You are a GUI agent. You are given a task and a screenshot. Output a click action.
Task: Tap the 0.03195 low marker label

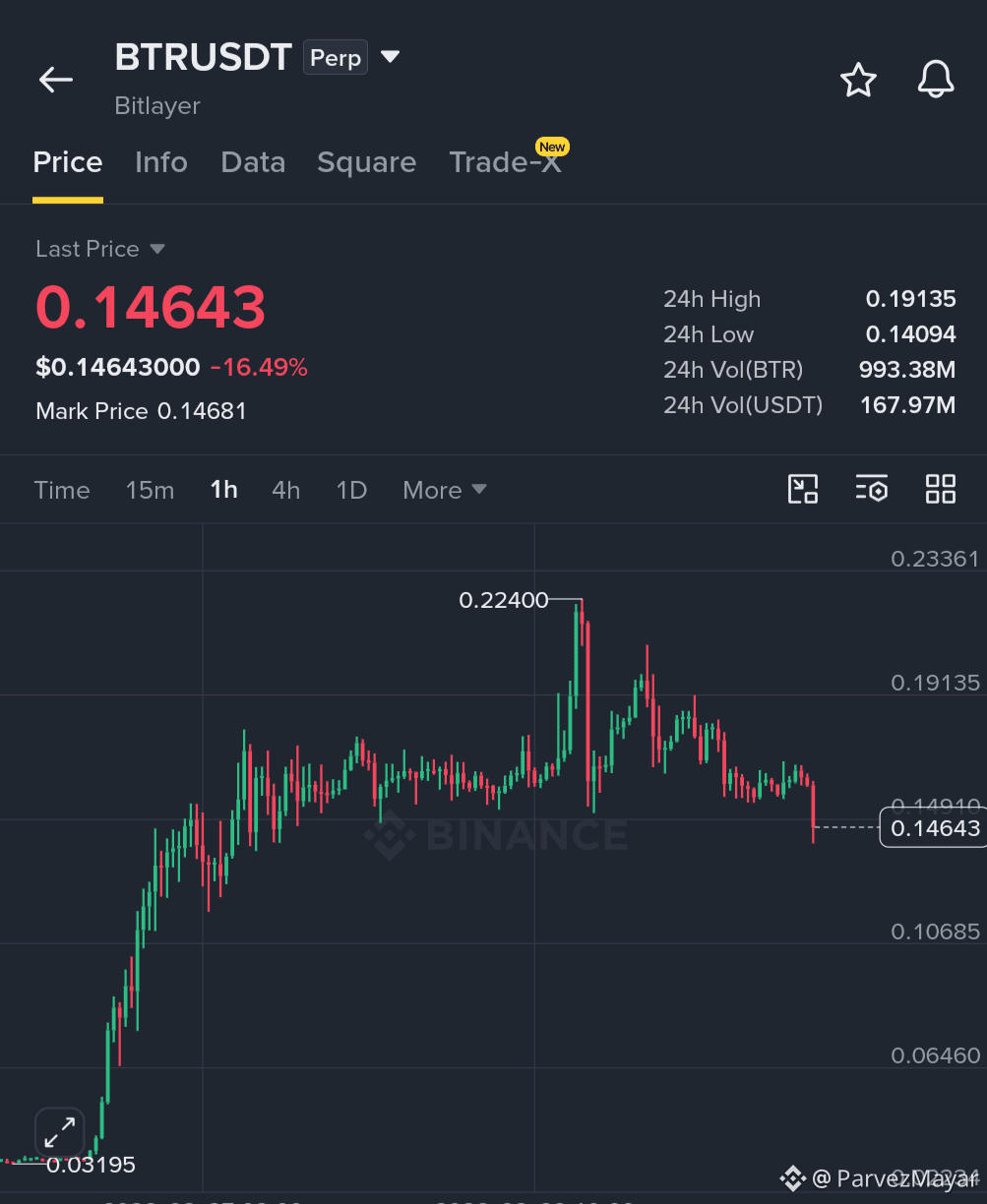click(91, 1166)
